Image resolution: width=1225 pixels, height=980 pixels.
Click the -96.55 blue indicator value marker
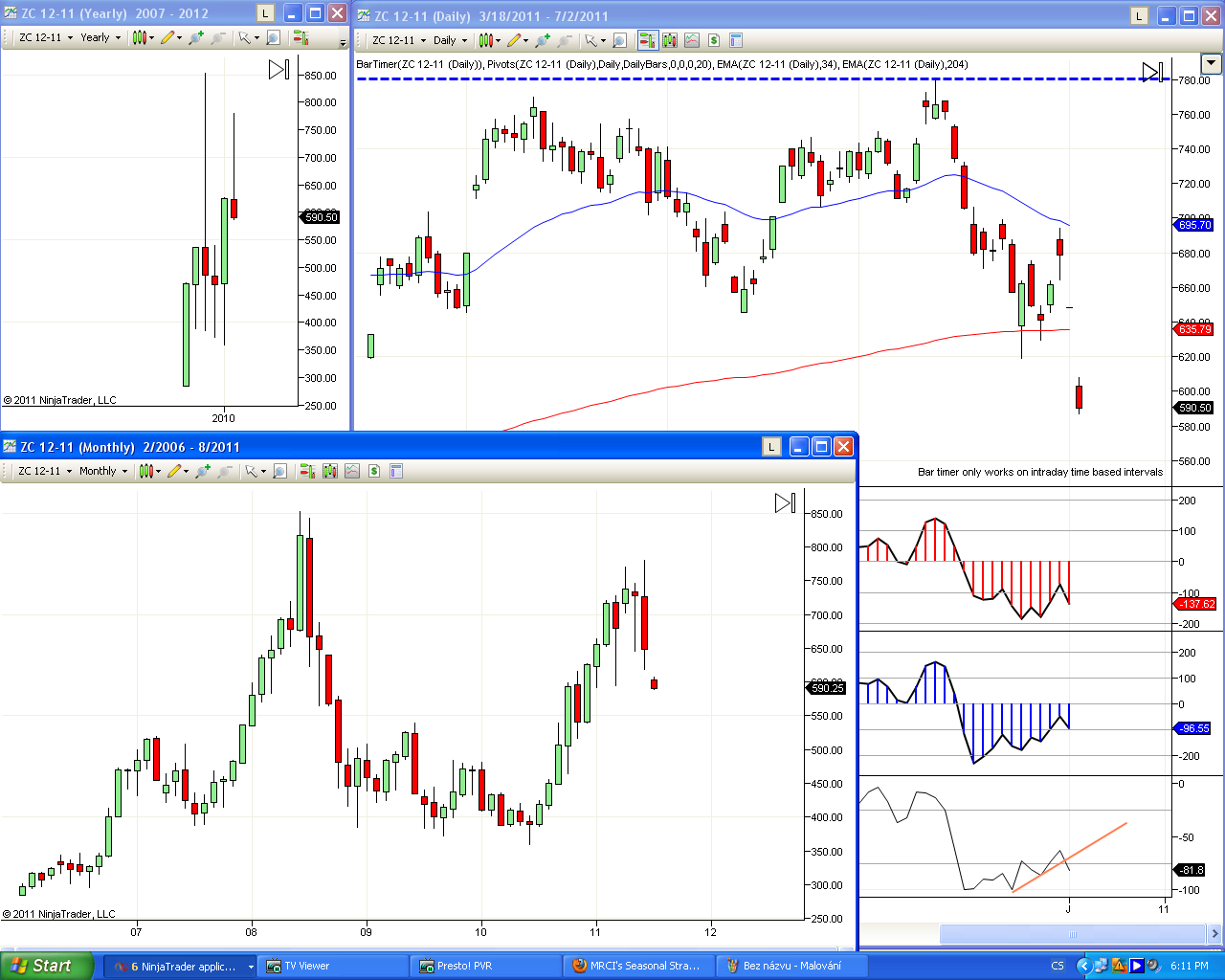pyautogui.click(x=1193, y=728)
